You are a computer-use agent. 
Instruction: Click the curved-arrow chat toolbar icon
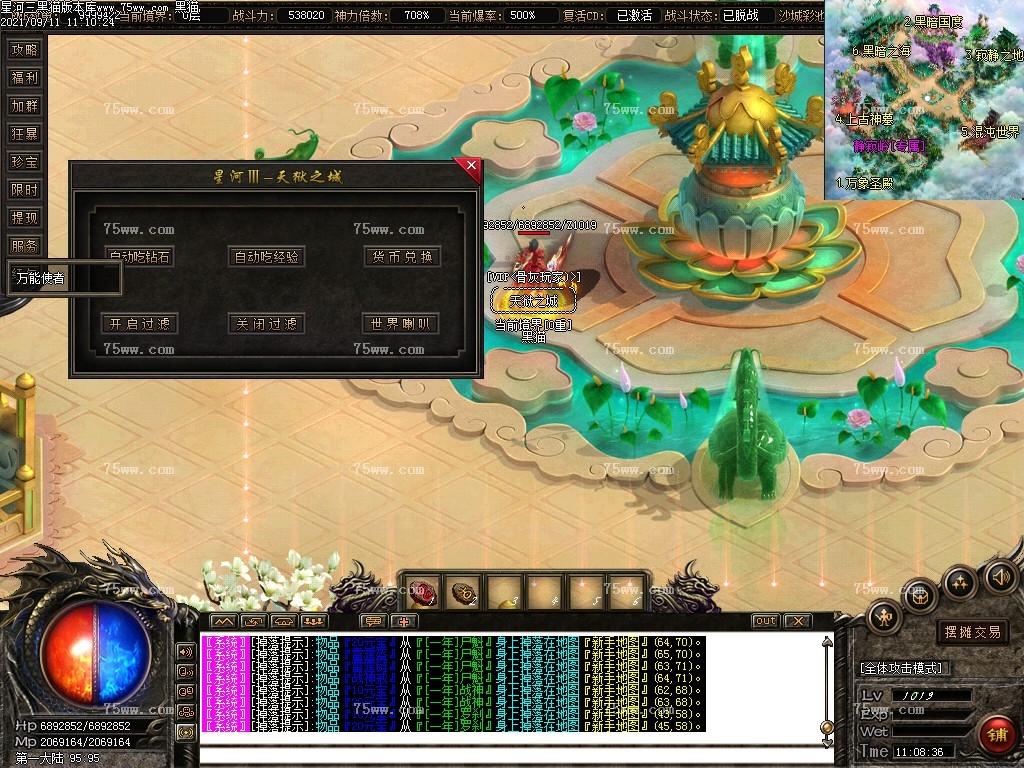[253, 621]
